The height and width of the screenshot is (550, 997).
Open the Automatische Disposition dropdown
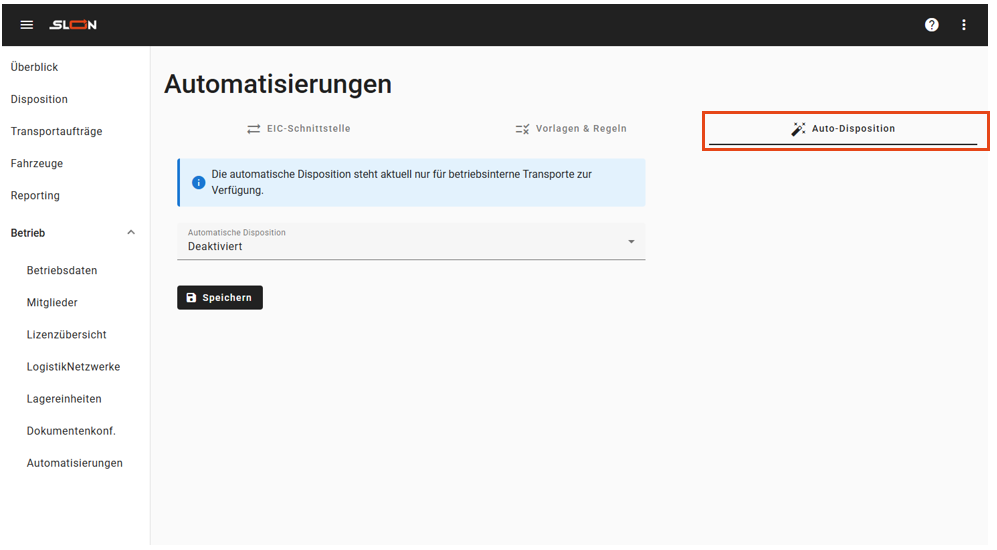pos(410,241)
